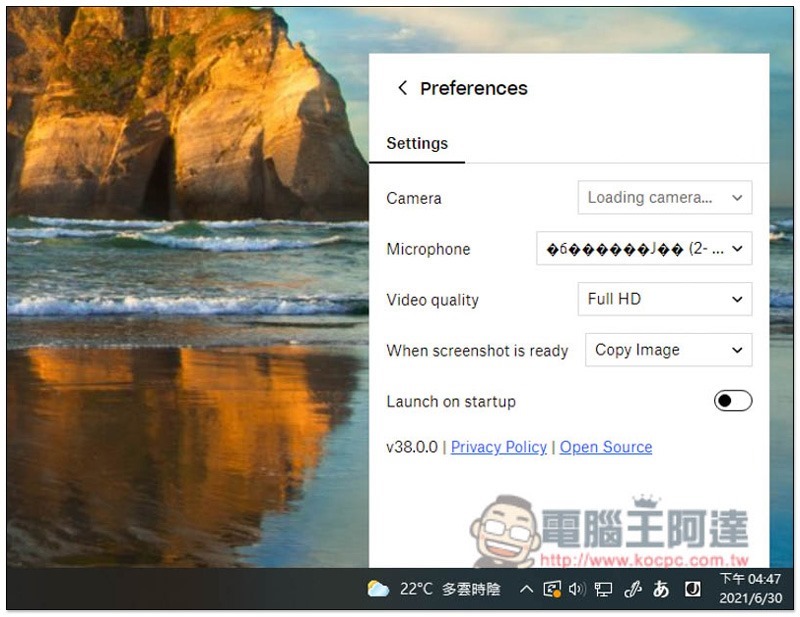Click the rightmost square app icon in the tray
This screenshot has height=617, width=800.
click(x=692, y=589)
